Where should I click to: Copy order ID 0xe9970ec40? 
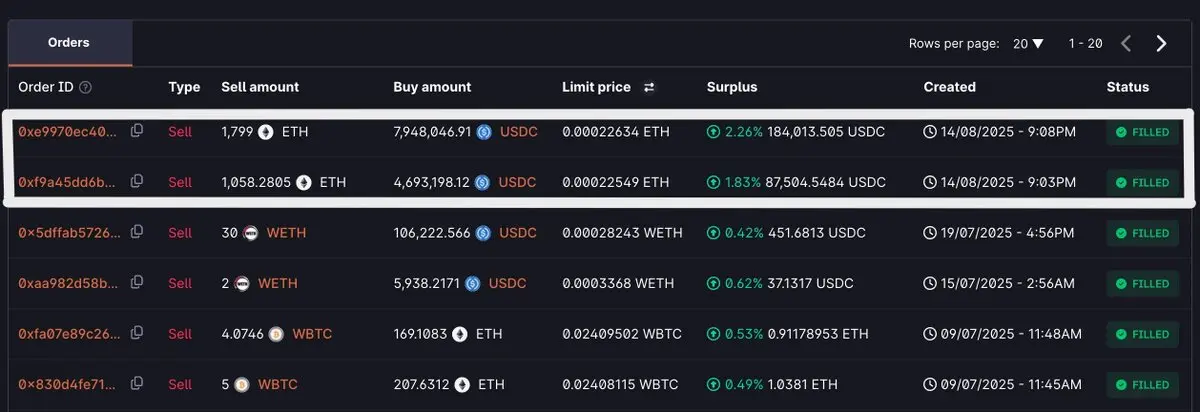137,130
